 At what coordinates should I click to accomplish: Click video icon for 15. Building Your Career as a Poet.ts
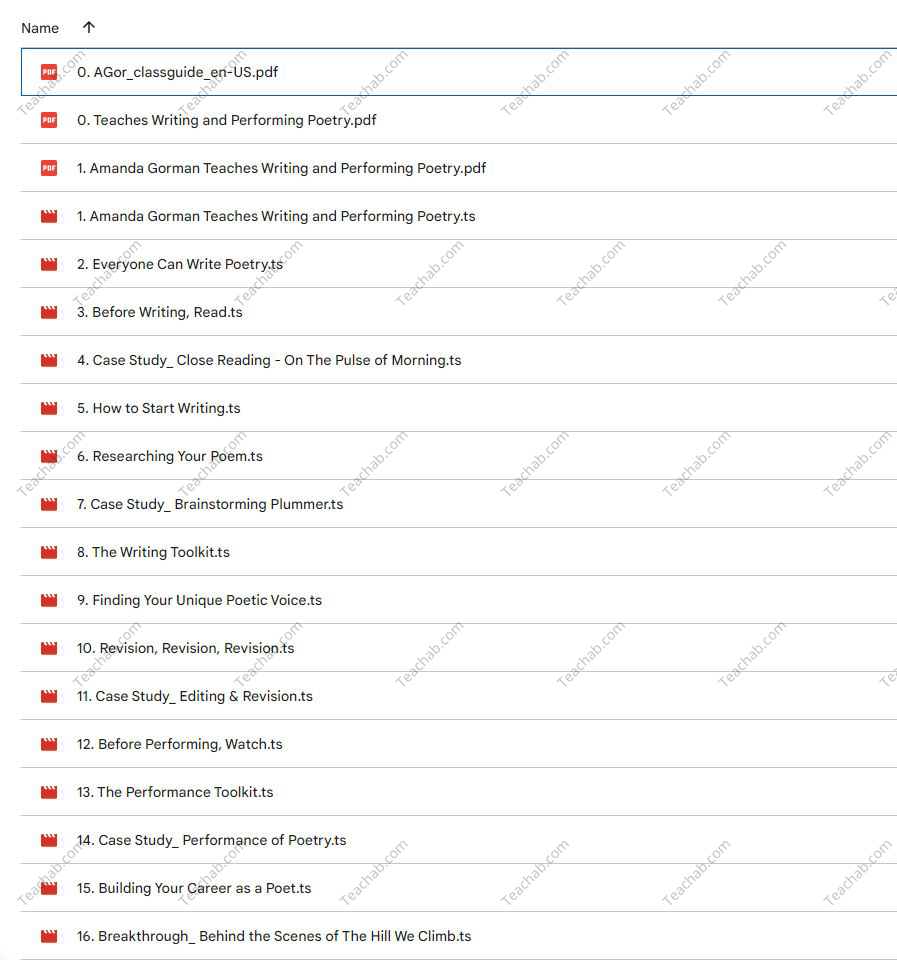coord(49,888)
